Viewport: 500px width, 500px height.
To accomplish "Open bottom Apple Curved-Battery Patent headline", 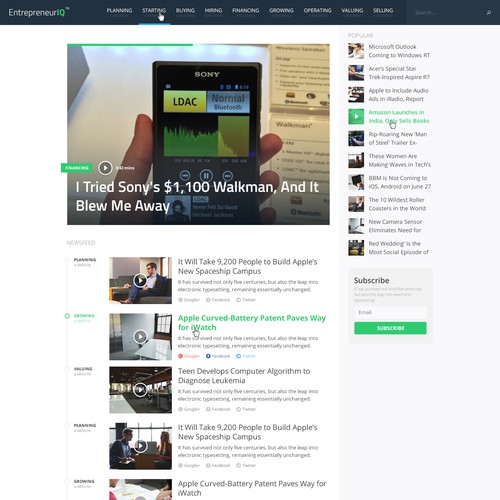I will point(252,488).
